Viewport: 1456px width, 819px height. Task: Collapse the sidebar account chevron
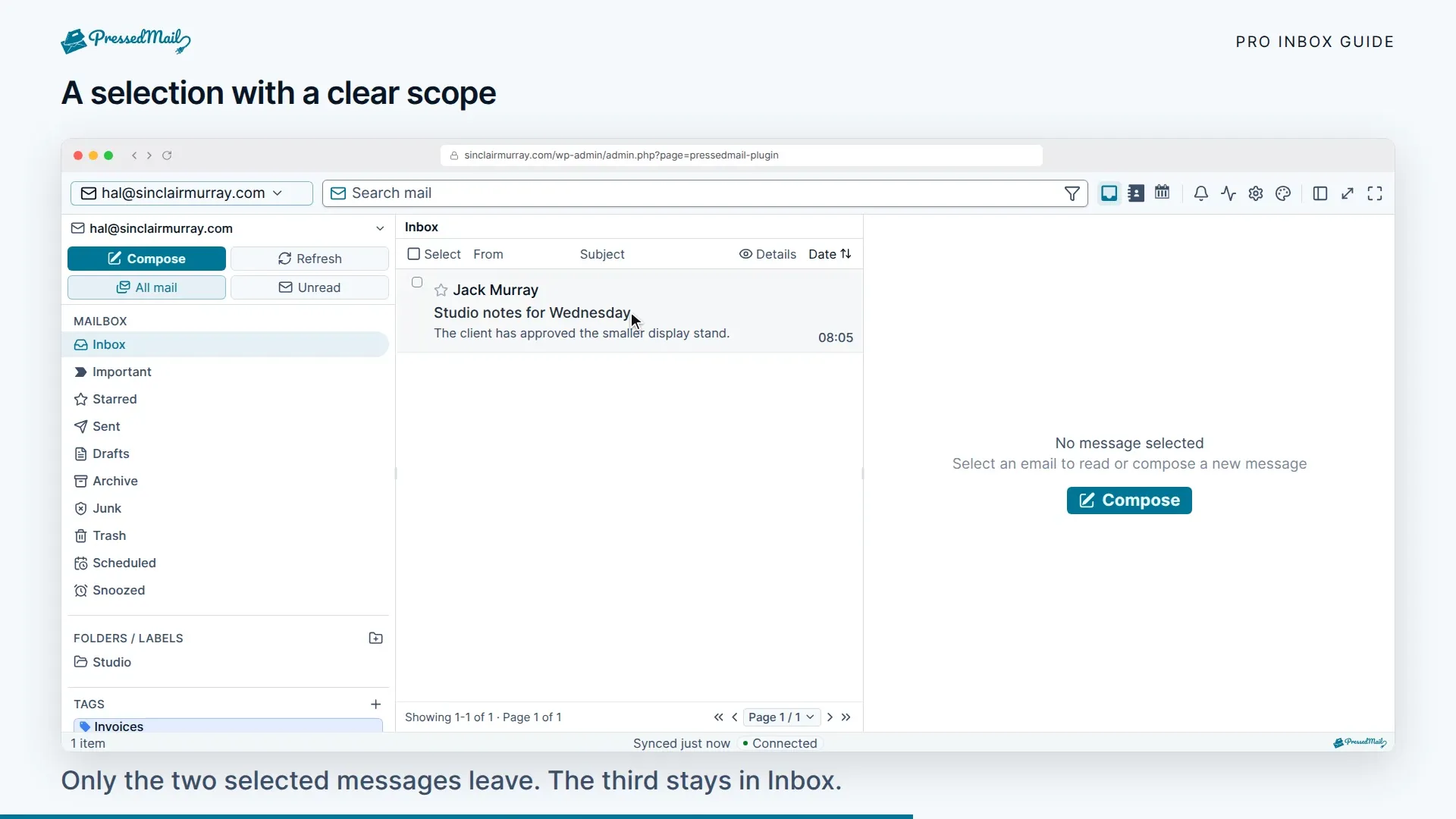point(380,229)
